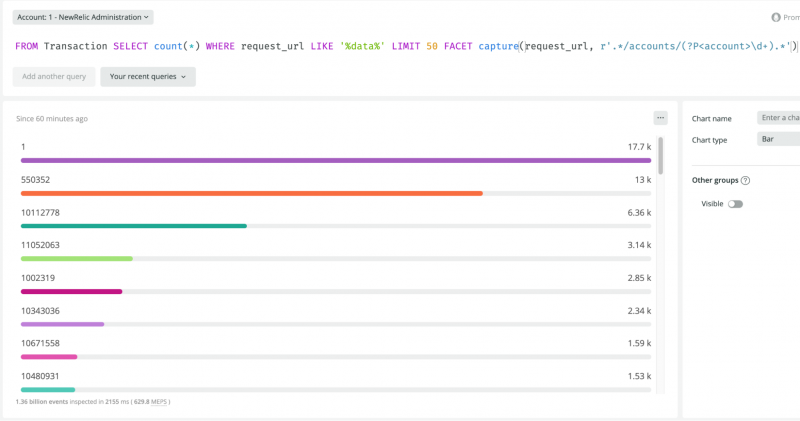800x421 pixels.
Task: Click facet label 10343036
Action: coord(40,310)
